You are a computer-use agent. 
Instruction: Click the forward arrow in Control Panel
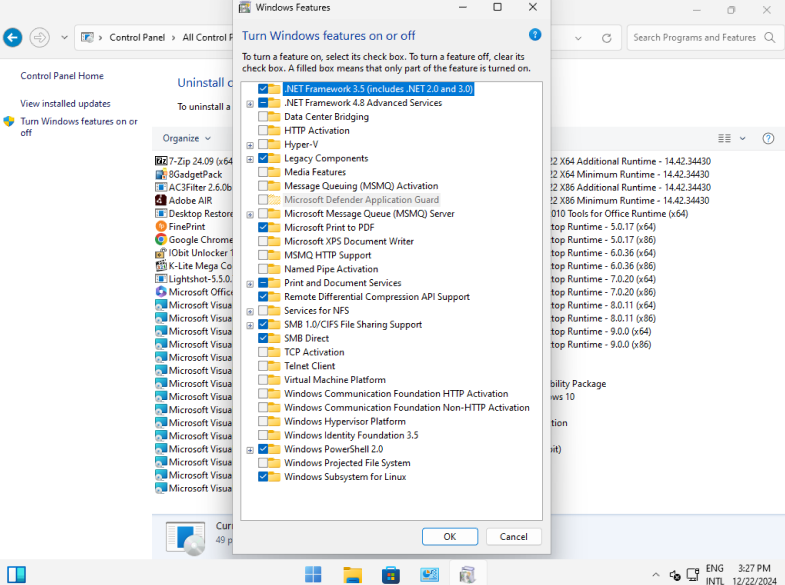[x=40, y=38]
